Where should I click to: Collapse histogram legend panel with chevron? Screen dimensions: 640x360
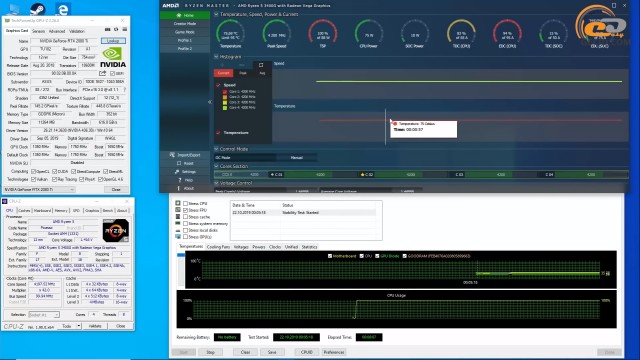pyautogui.click(x=210, y=102)
